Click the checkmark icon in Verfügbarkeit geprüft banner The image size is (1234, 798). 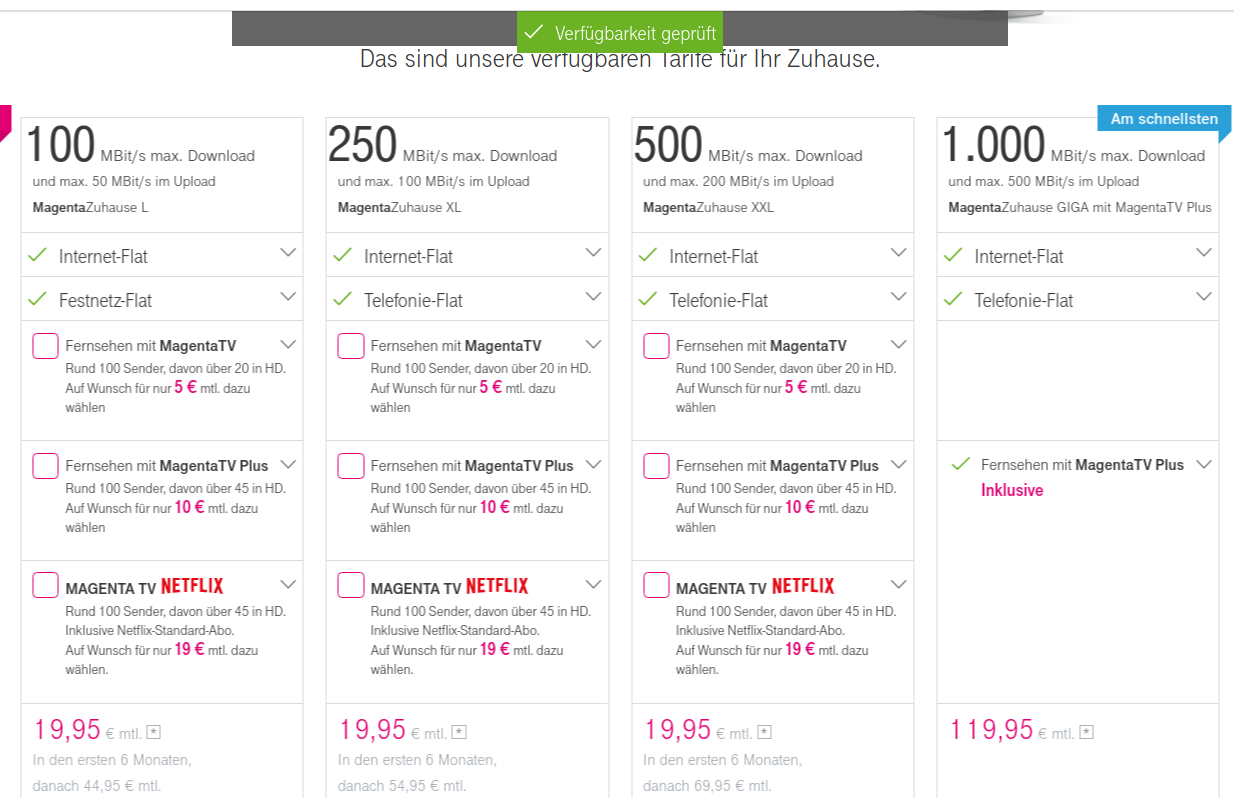[x=536, y=33]
